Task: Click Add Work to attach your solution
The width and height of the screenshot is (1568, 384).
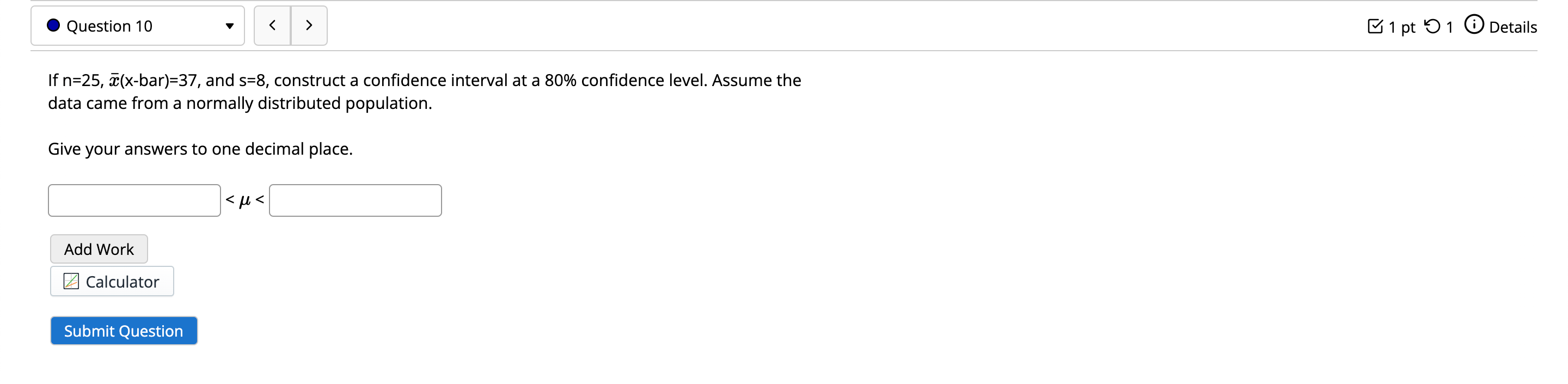Action: [x=99, y=248]
